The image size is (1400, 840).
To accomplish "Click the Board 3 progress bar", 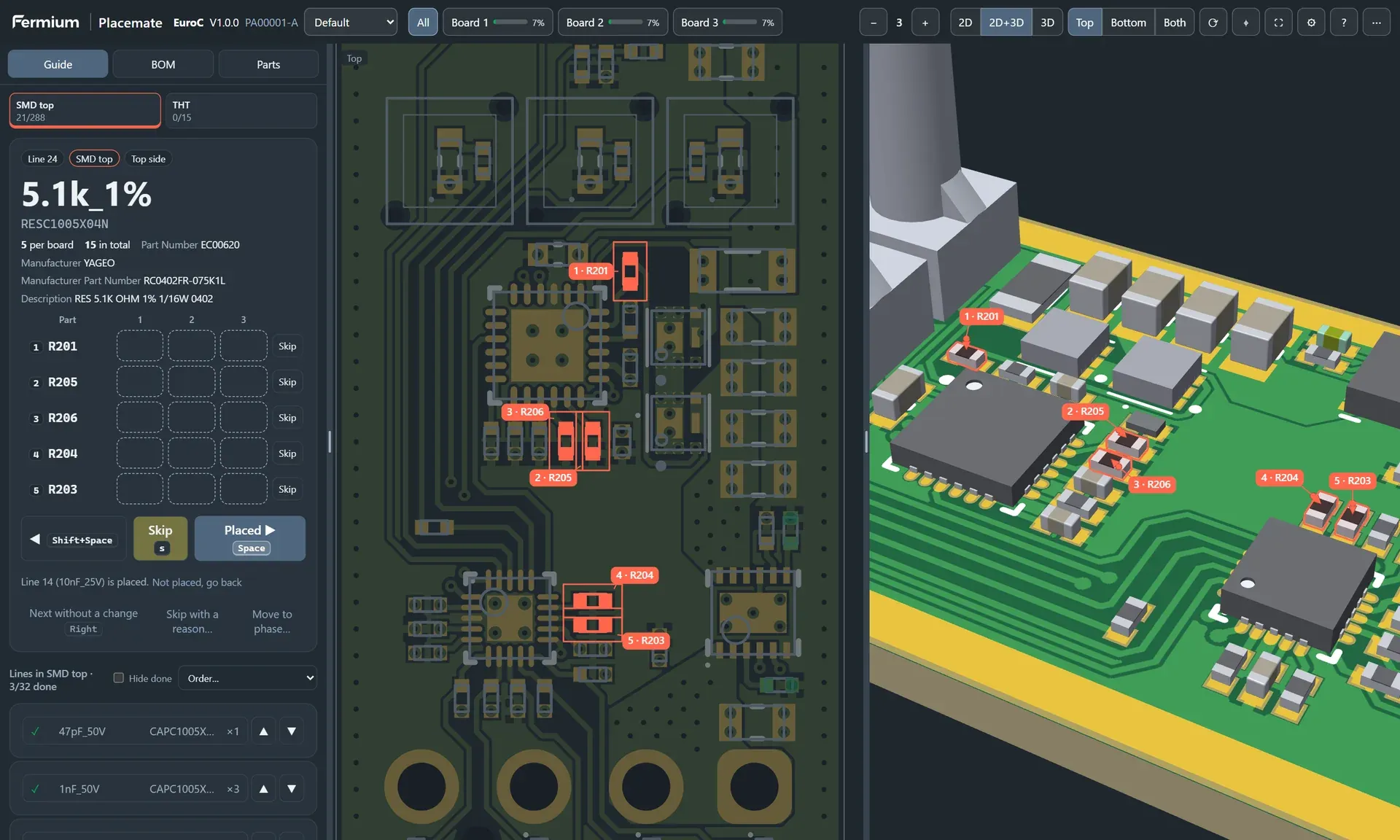I will (740, 23).
